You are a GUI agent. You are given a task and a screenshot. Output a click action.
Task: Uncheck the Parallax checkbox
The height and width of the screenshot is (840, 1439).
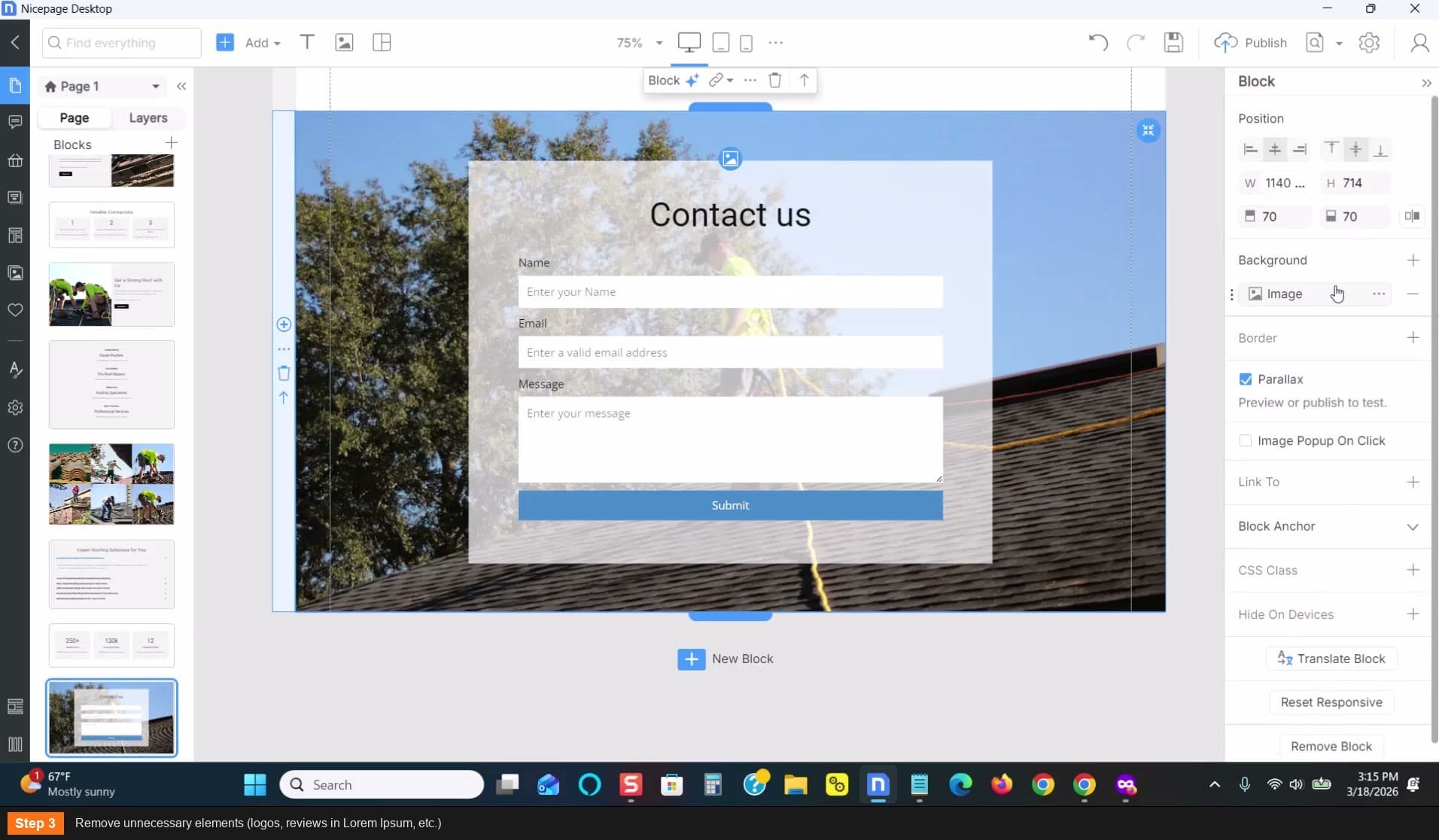click(1246, 379)
